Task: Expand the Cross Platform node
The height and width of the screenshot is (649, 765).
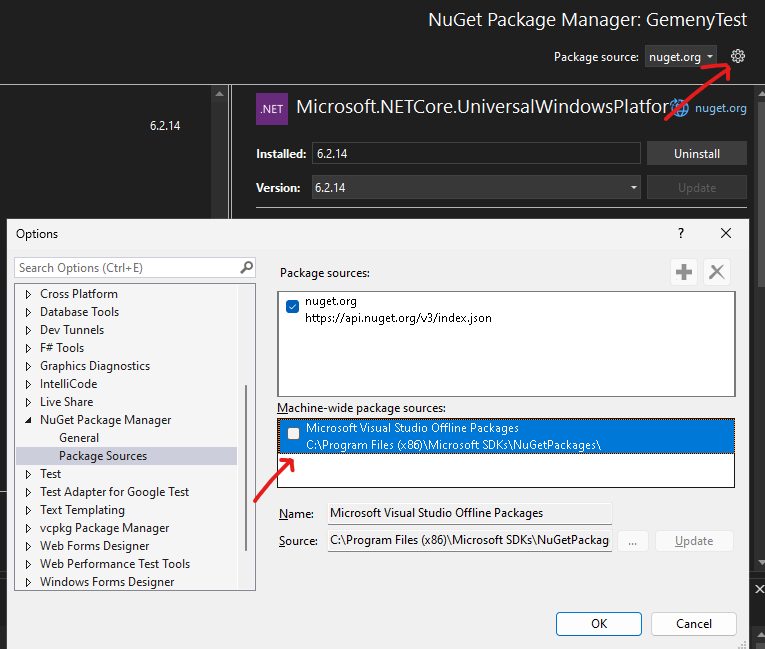Action: pos(28,294)
